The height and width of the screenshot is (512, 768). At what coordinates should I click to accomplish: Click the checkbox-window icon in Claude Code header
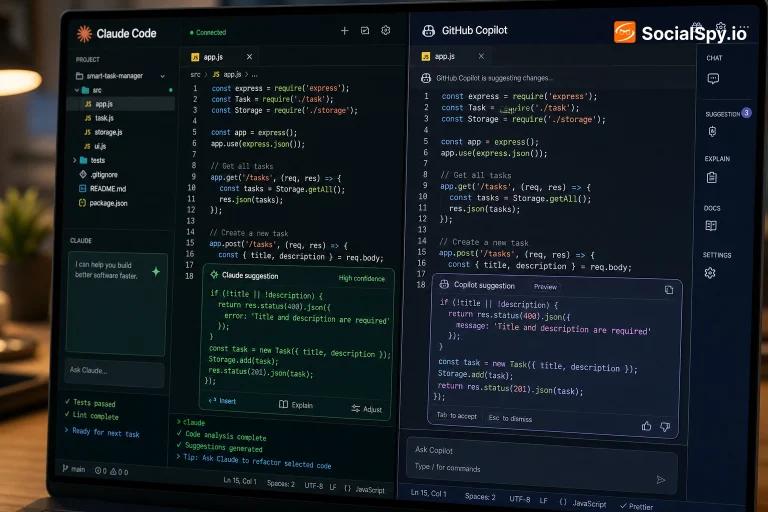pos(365,30)
